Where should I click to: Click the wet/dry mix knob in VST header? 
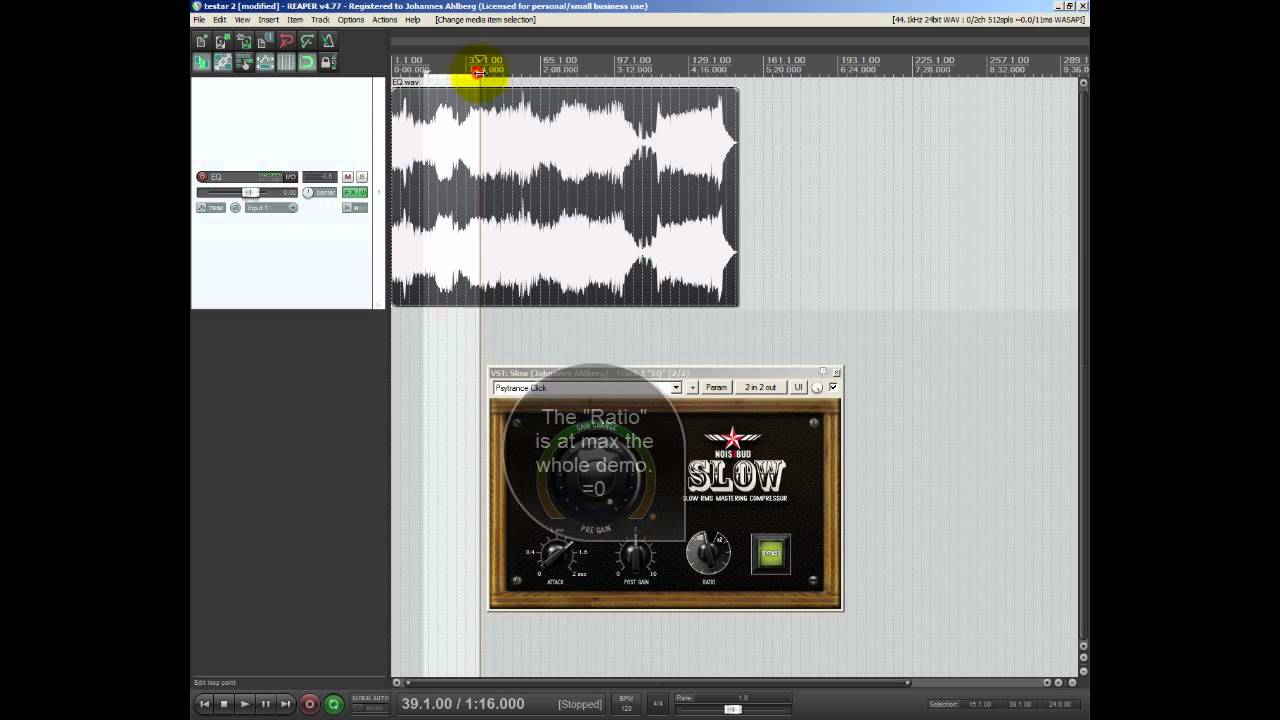(x=817, y=388)
